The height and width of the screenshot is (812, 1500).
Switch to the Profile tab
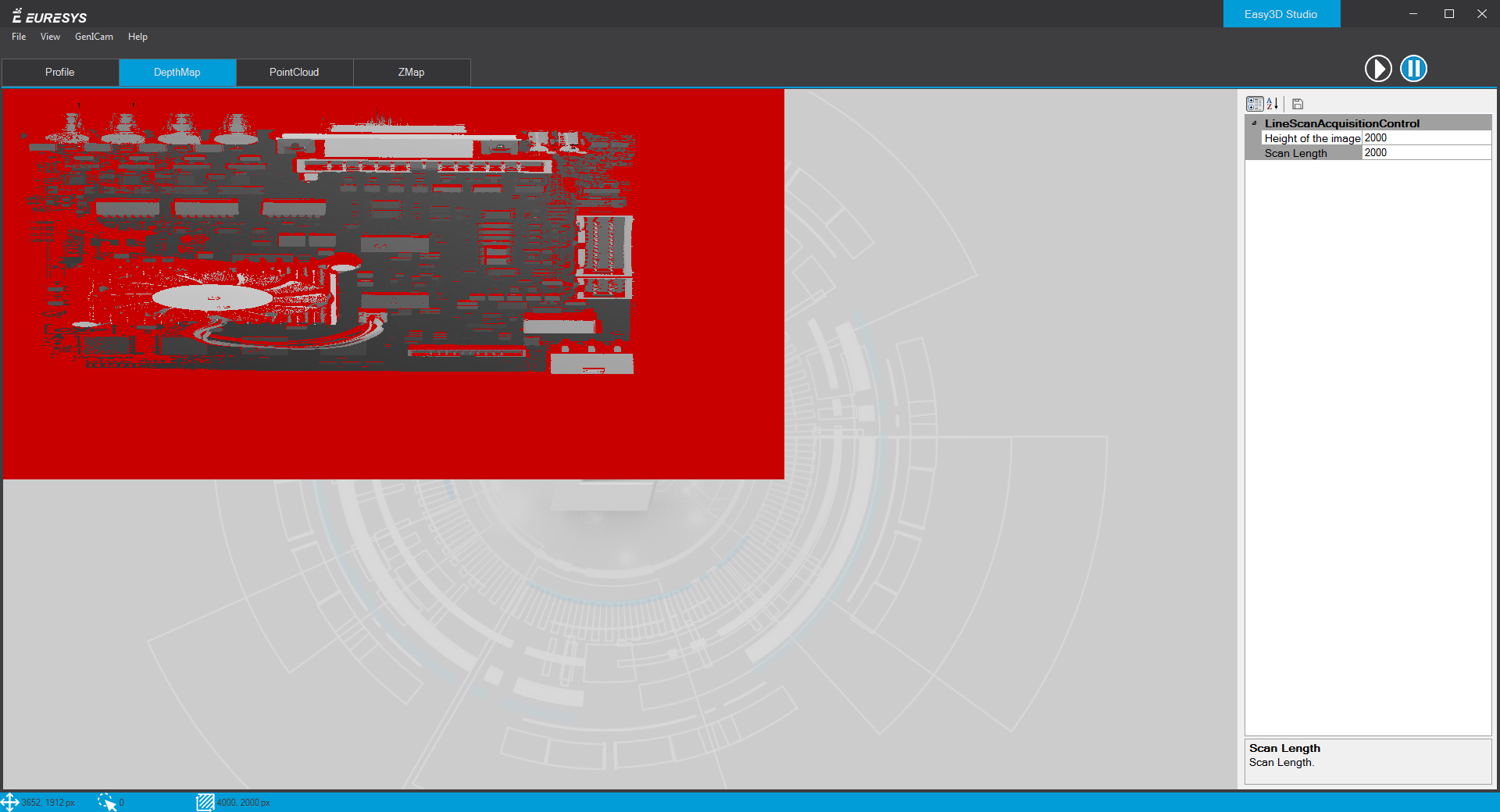point(60,73)
